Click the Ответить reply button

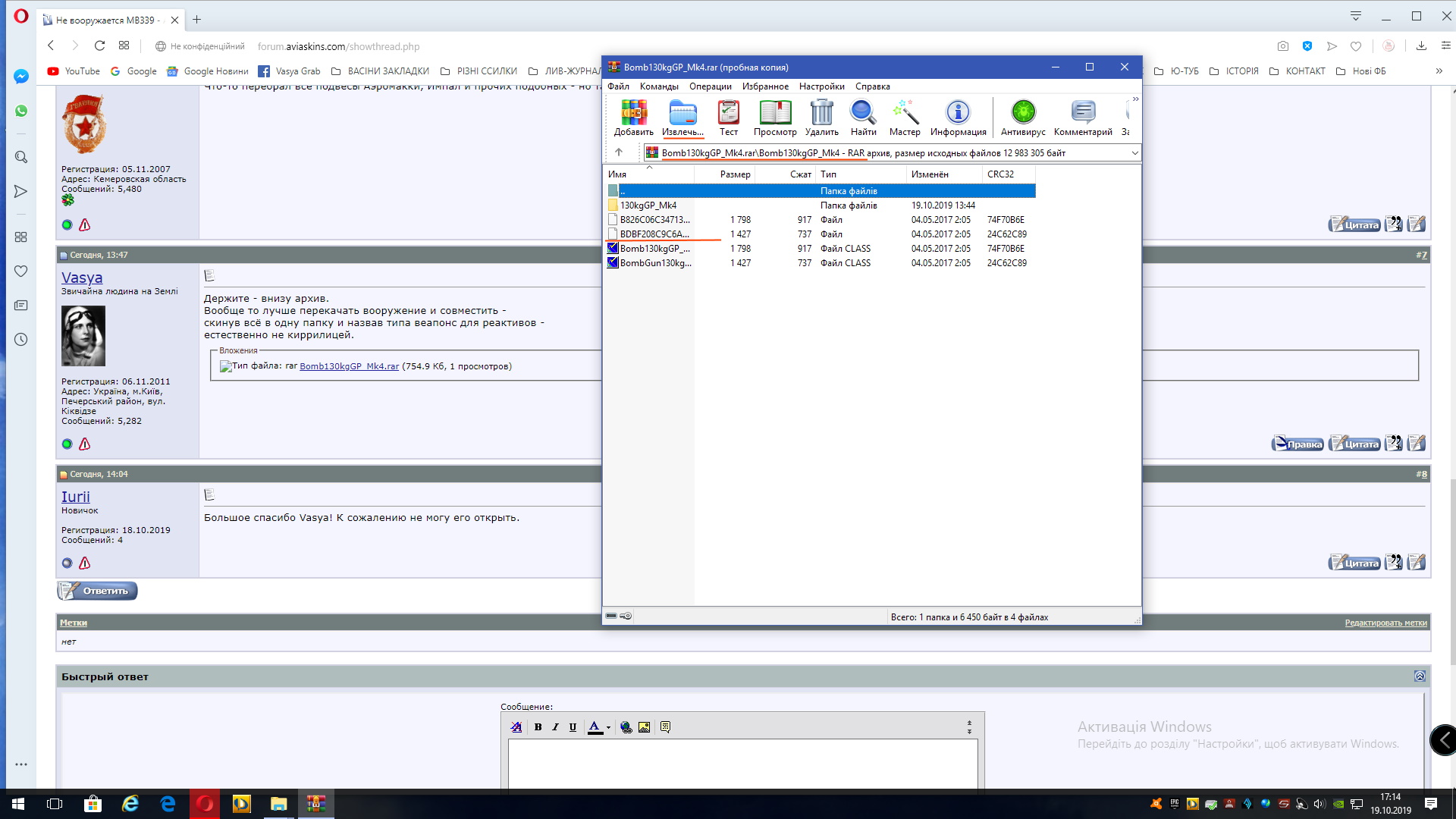click(98, 591)
